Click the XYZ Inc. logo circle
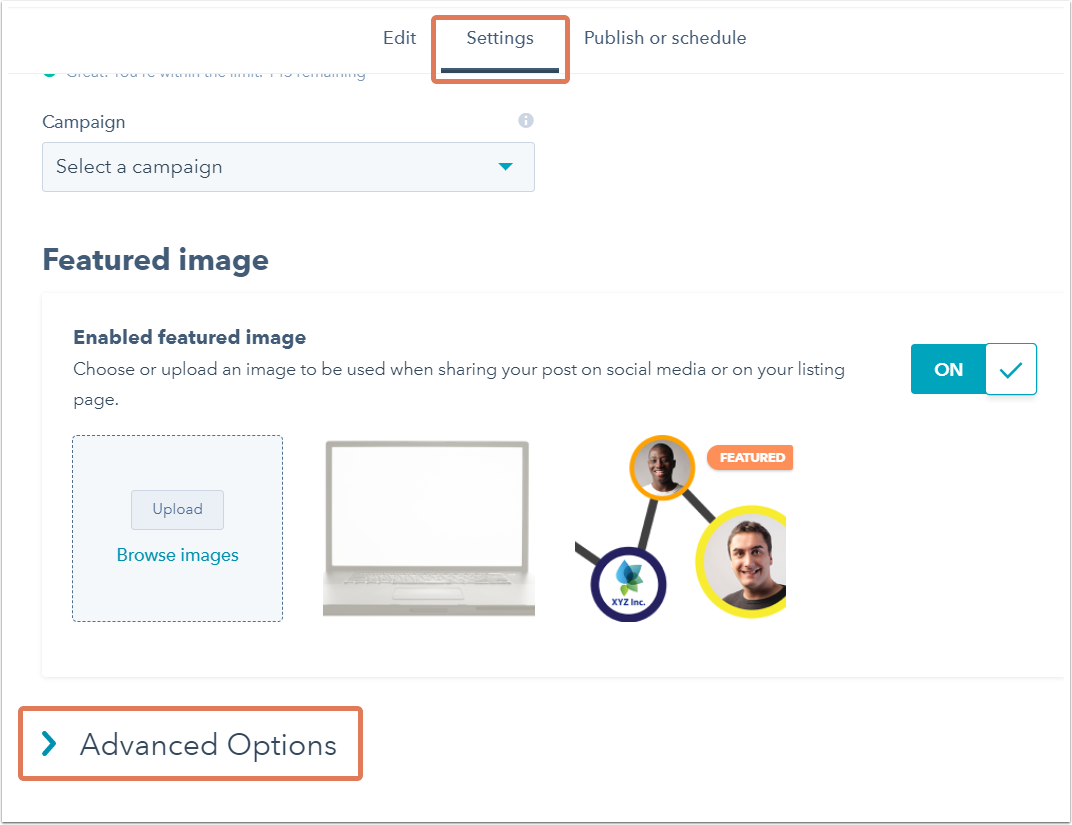The image size is (1072, 825). [x=627, y=584]
